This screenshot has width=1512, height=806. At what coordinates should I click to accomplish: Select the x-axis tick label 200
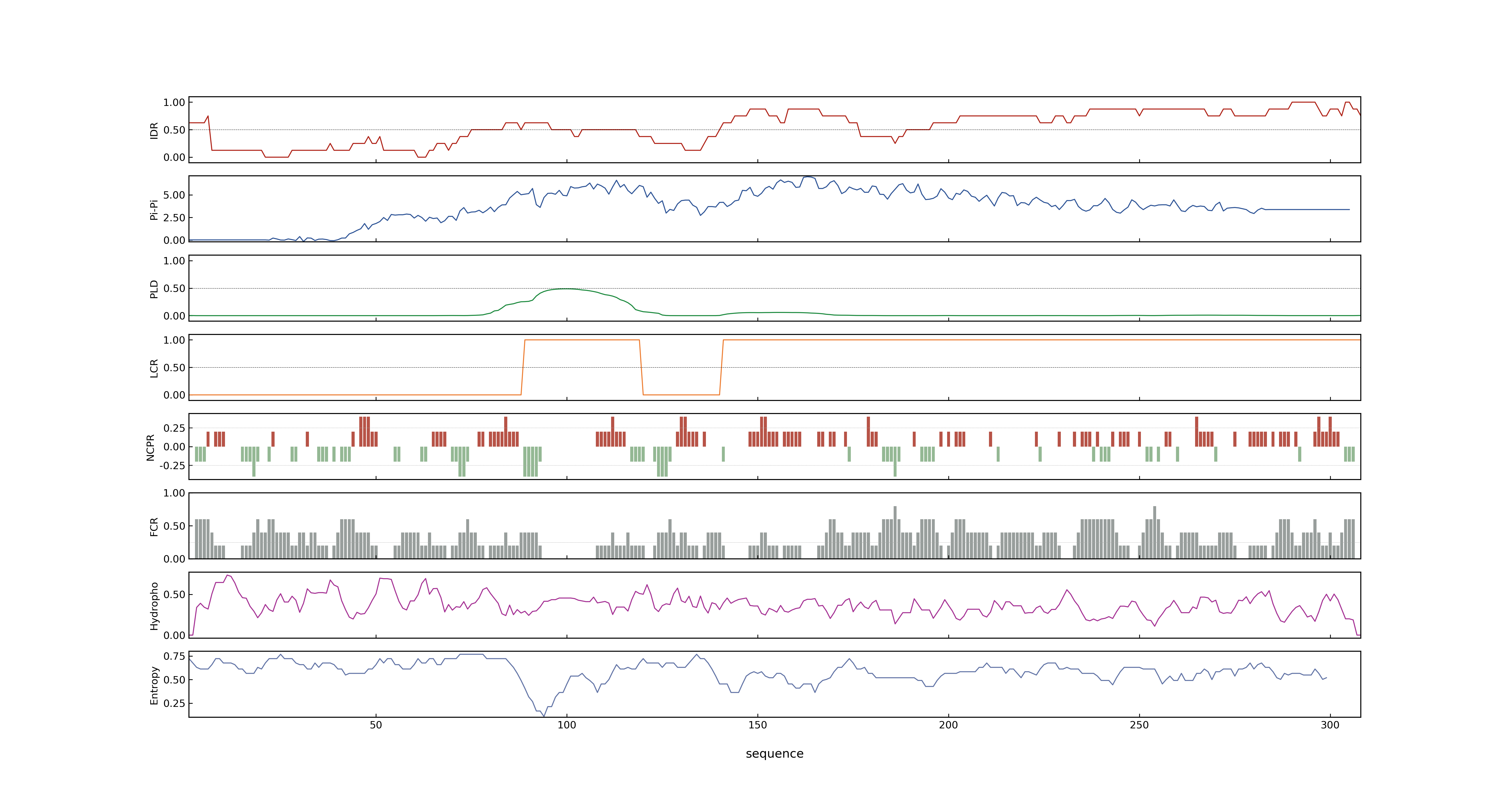click(949, 725)
